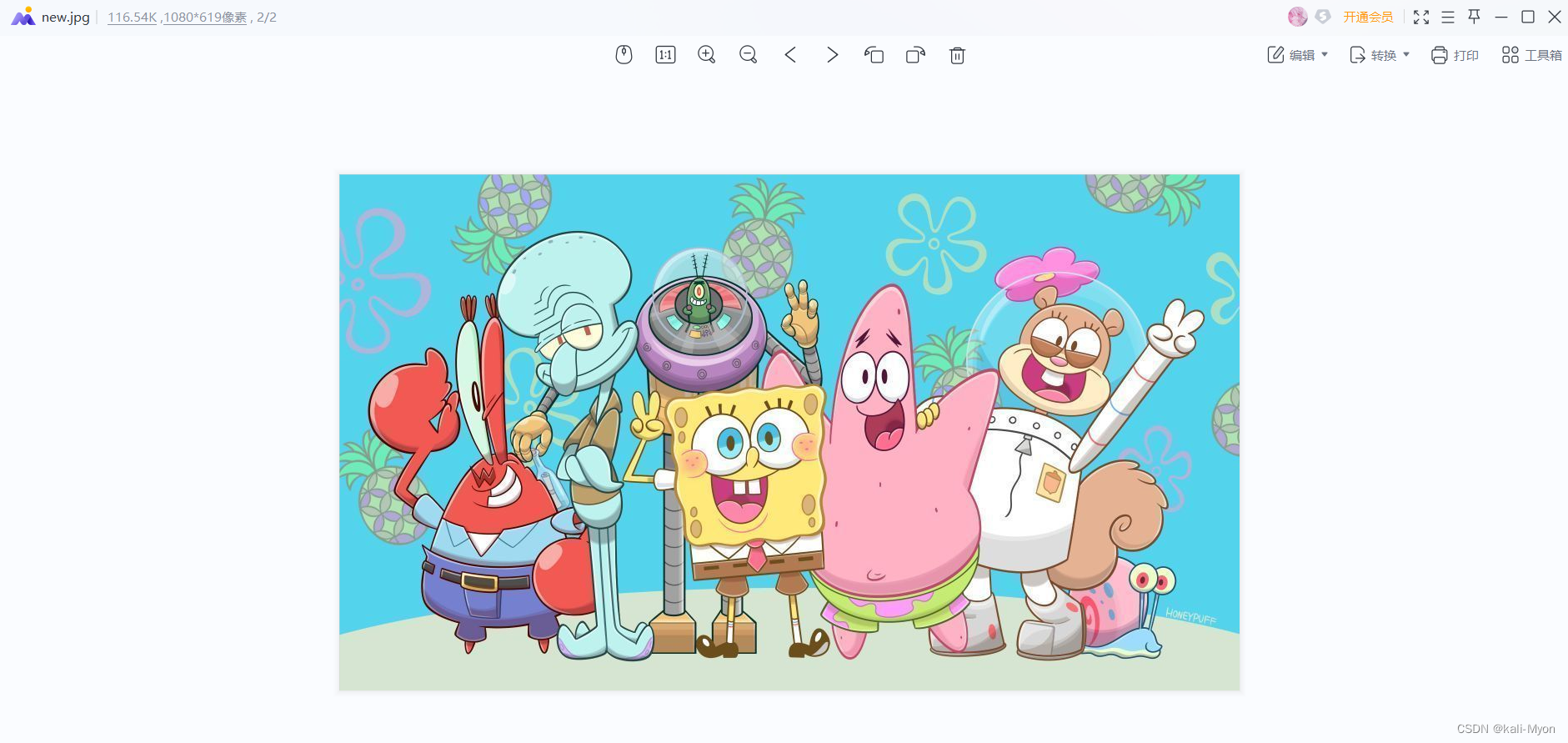
Task: Click the displayed SpongeBob cartoon image
Action: point(789,432)
